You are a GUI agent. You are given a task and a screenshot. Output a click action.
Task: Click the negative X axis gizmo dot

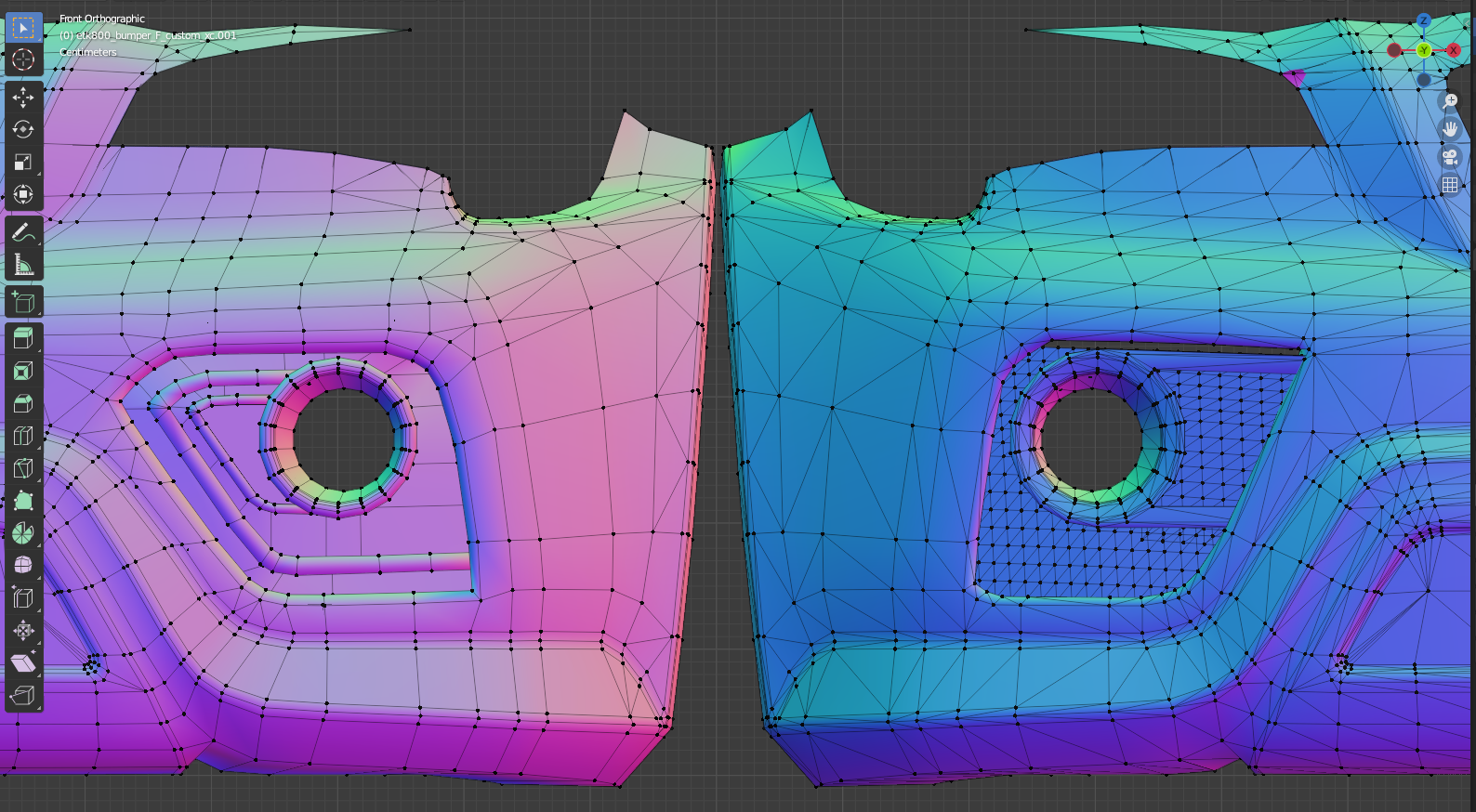pyautogui.click(x=1394, y=50)
